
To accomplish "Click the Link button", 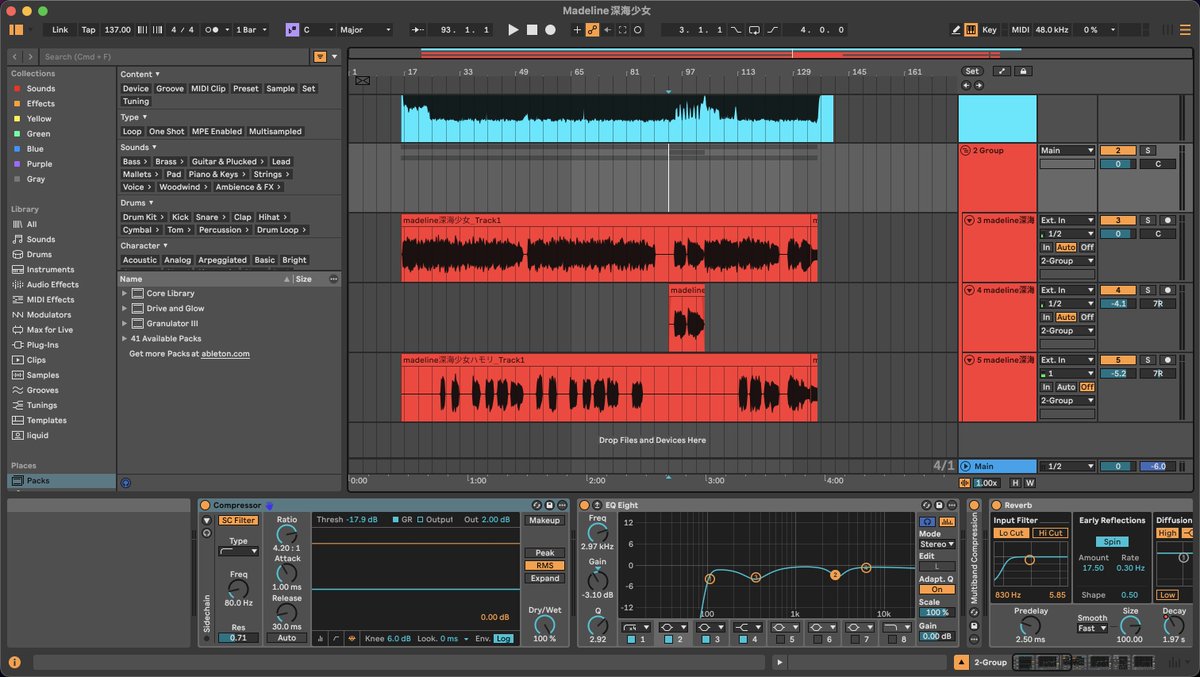I will pos(61,30).
